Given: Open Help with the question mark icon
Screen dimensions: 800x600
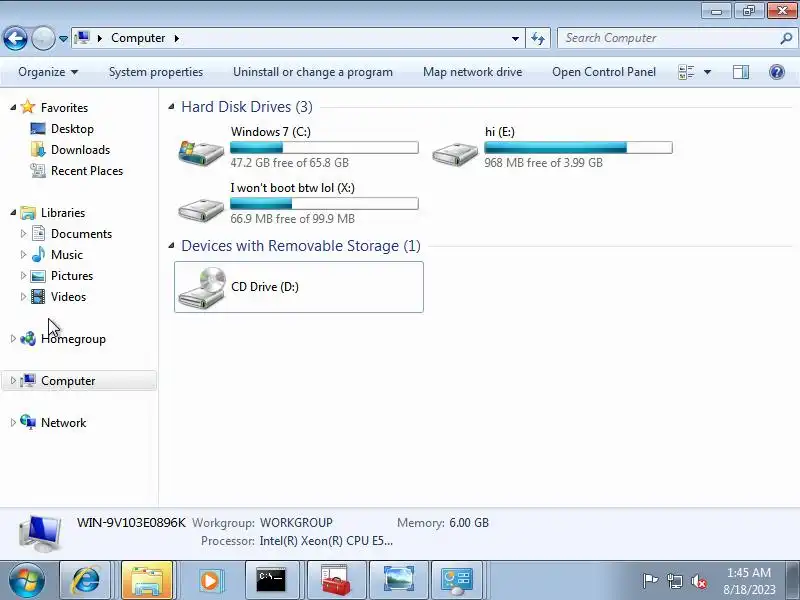Looking at the screenshot, I should click(777, 72).
